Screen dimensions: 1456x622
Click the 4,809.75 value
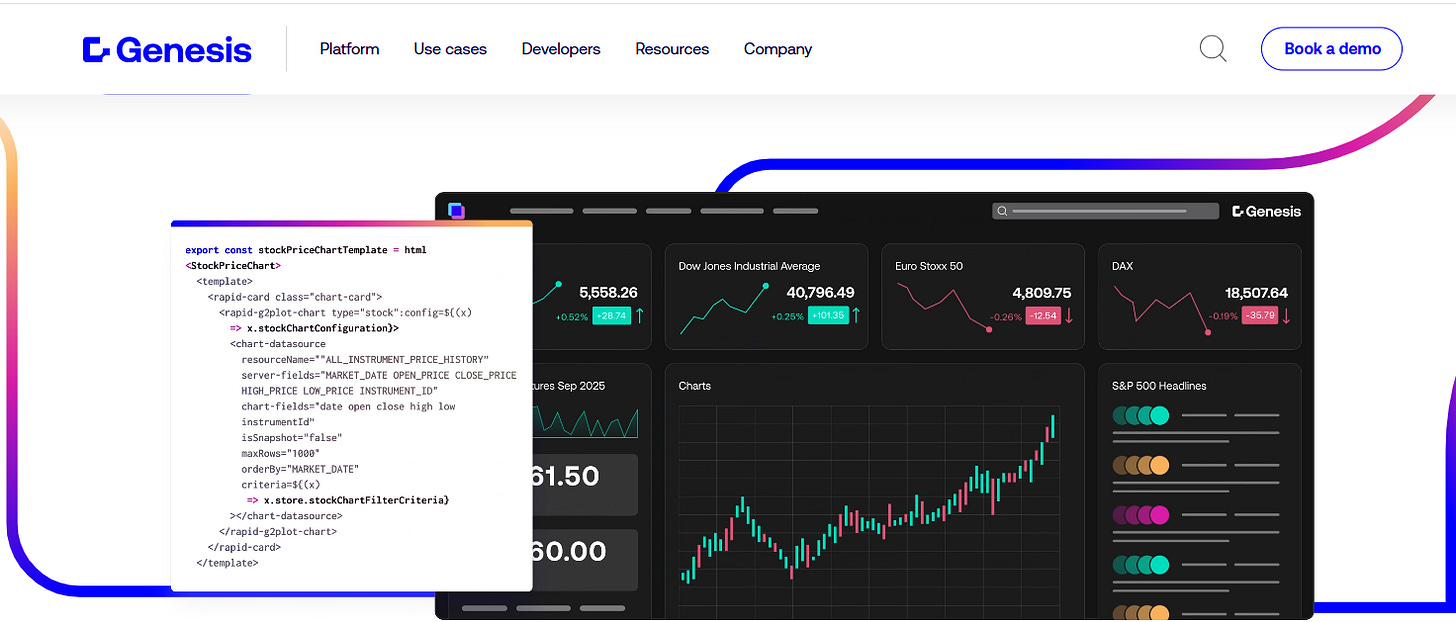(1041, 293)
